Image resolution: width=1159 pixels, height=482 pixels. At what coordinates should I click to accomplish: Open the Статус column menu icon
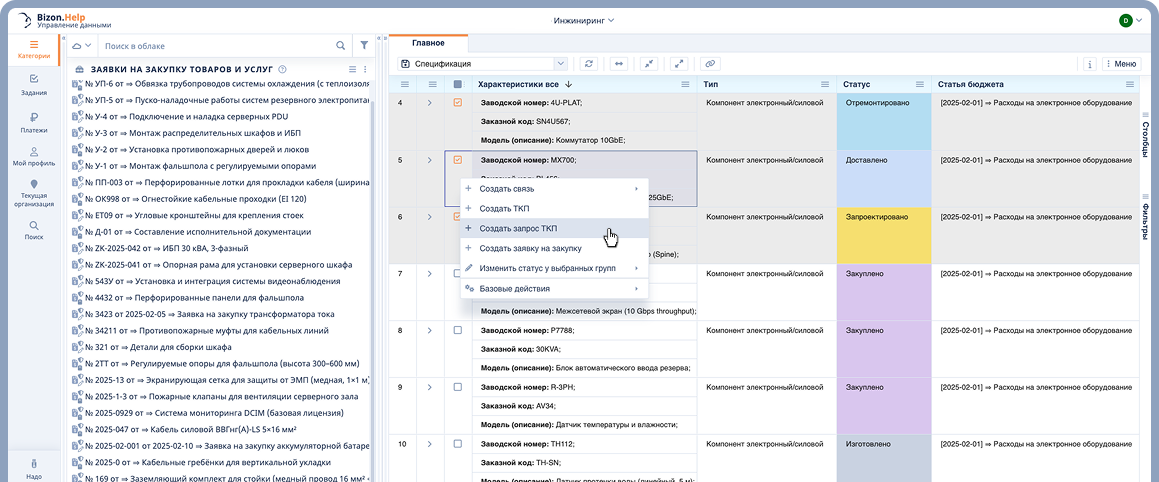920,84
